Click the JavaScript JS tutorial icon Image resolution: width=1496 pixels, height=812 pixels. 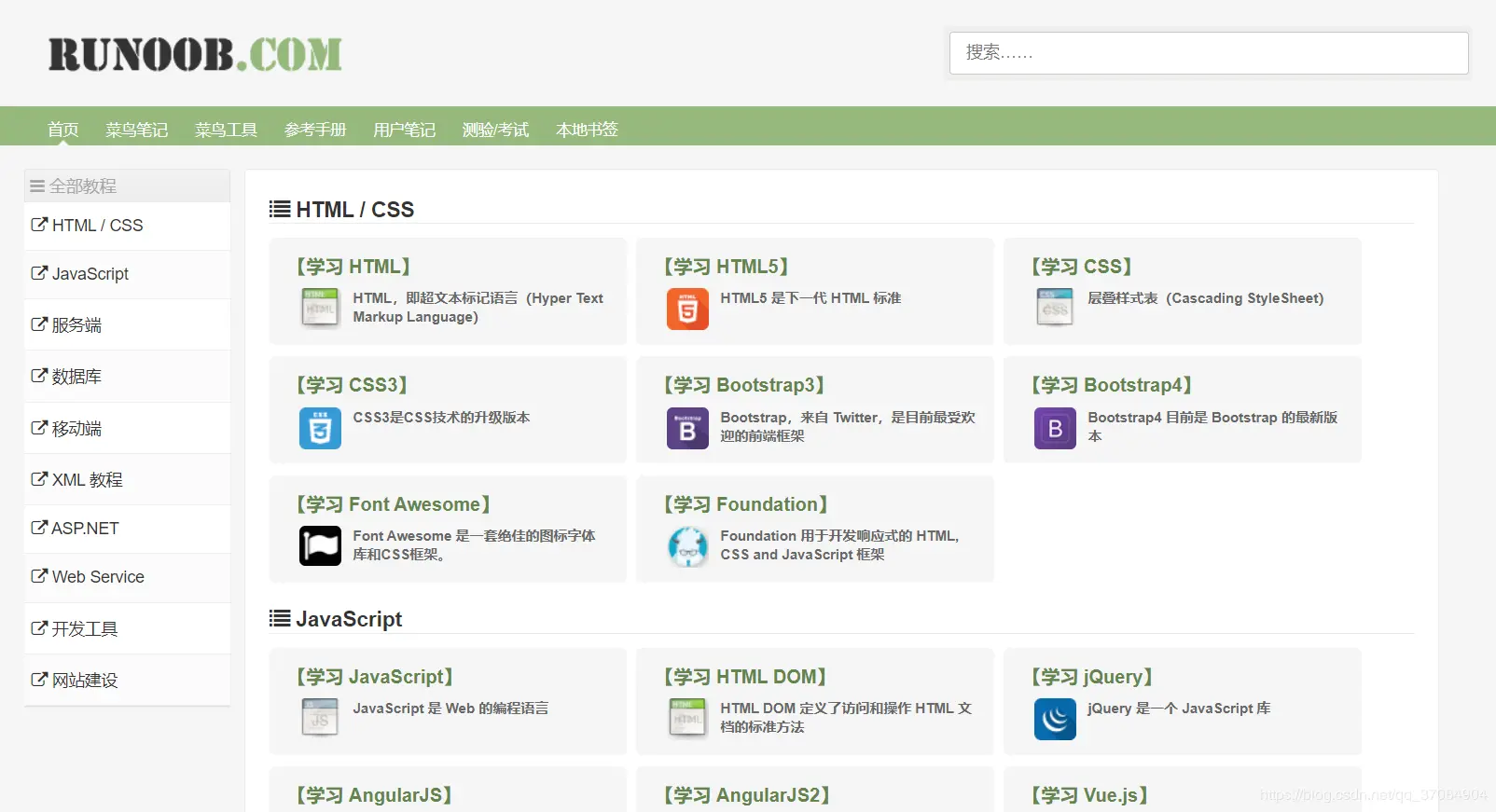[320, 718]
